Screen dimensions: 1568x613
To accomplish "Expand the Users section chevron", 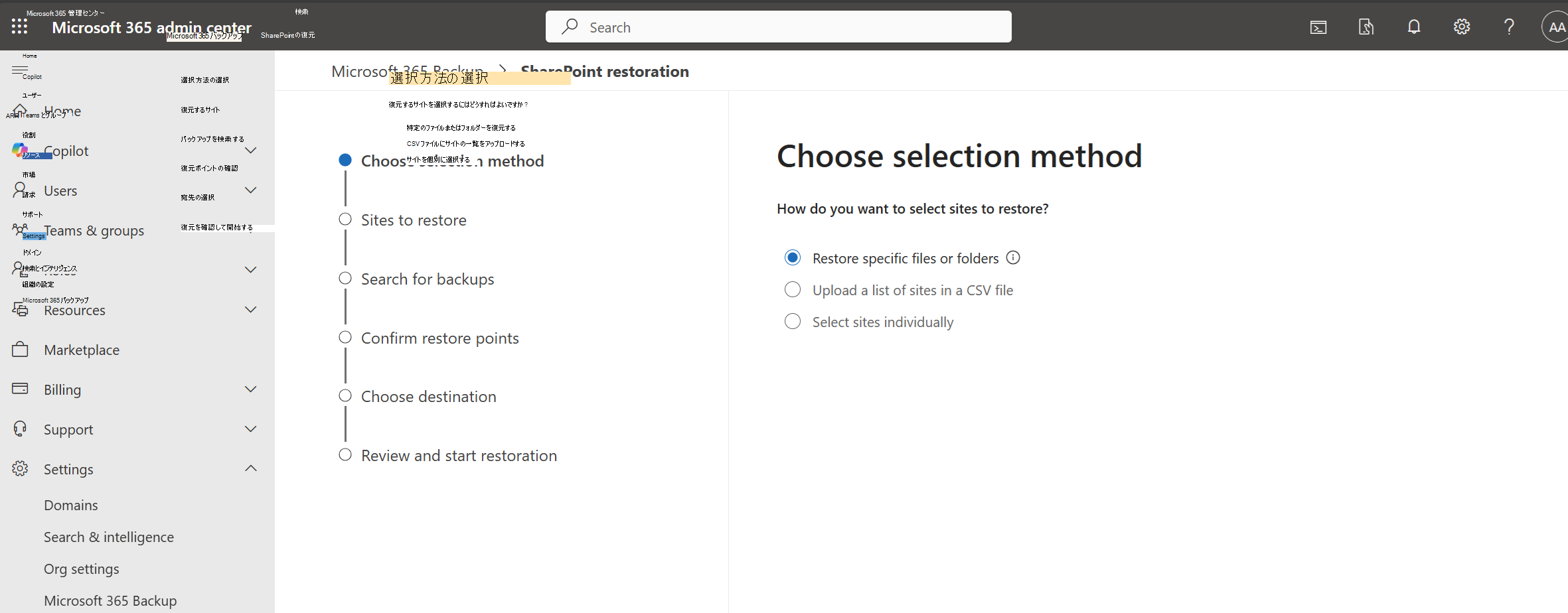I will pos(251,190).
